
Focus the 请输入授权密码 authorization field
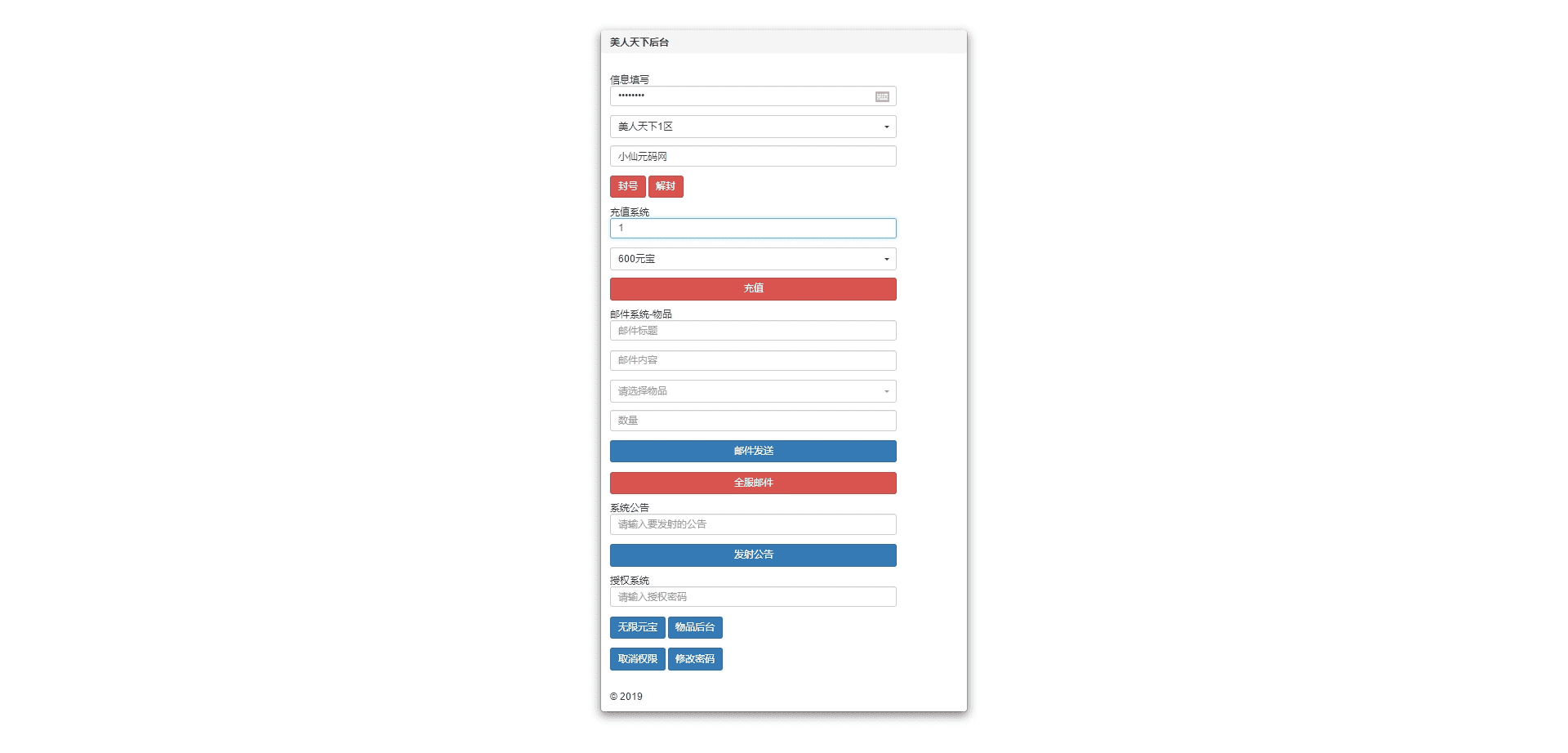[x=752, y=597]
